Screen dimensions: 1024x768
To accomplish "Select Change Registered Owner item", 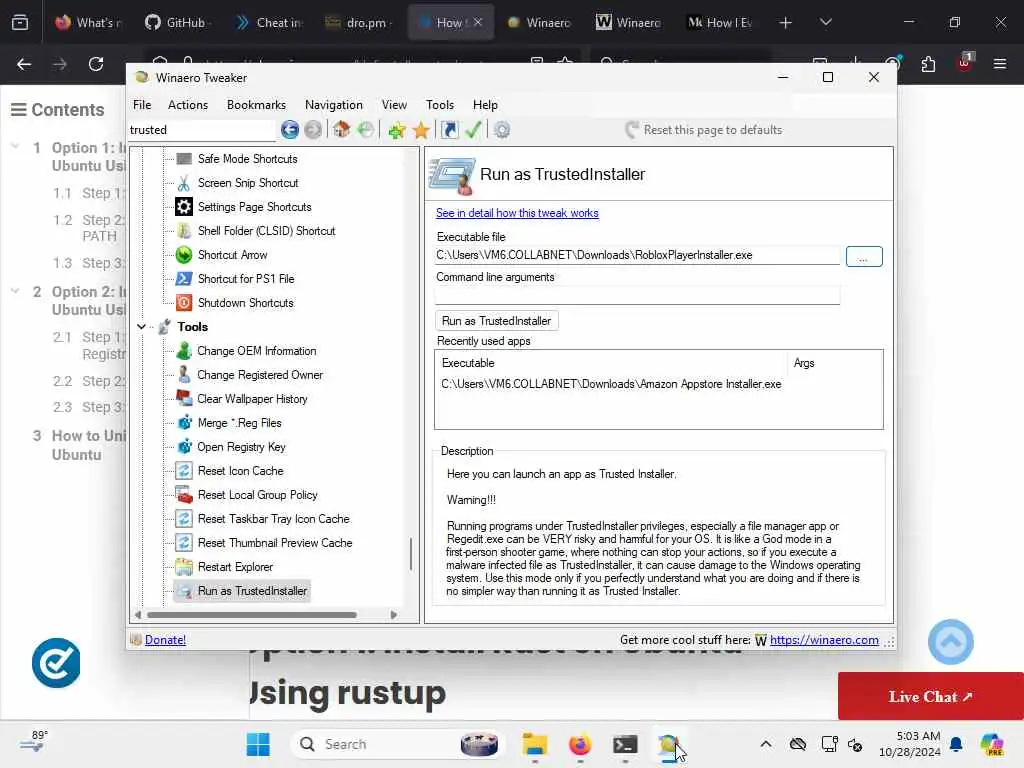I will pos(260,375).
